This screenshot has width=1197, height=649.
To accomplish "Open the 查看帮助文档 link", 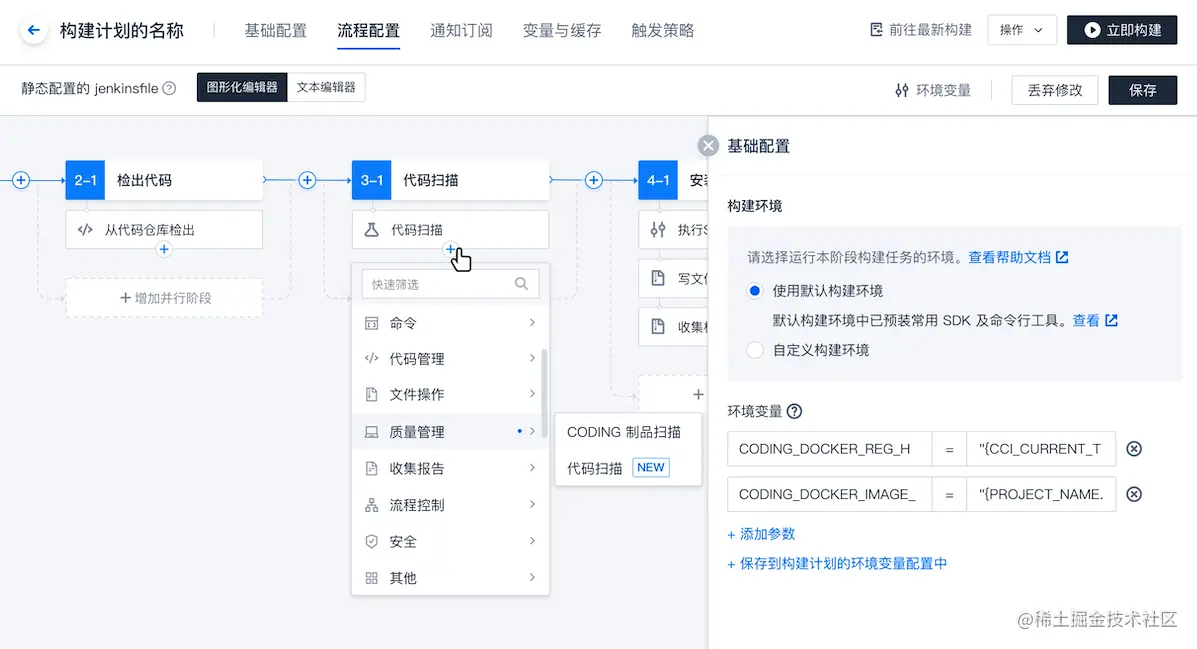I will [1018, 257].
